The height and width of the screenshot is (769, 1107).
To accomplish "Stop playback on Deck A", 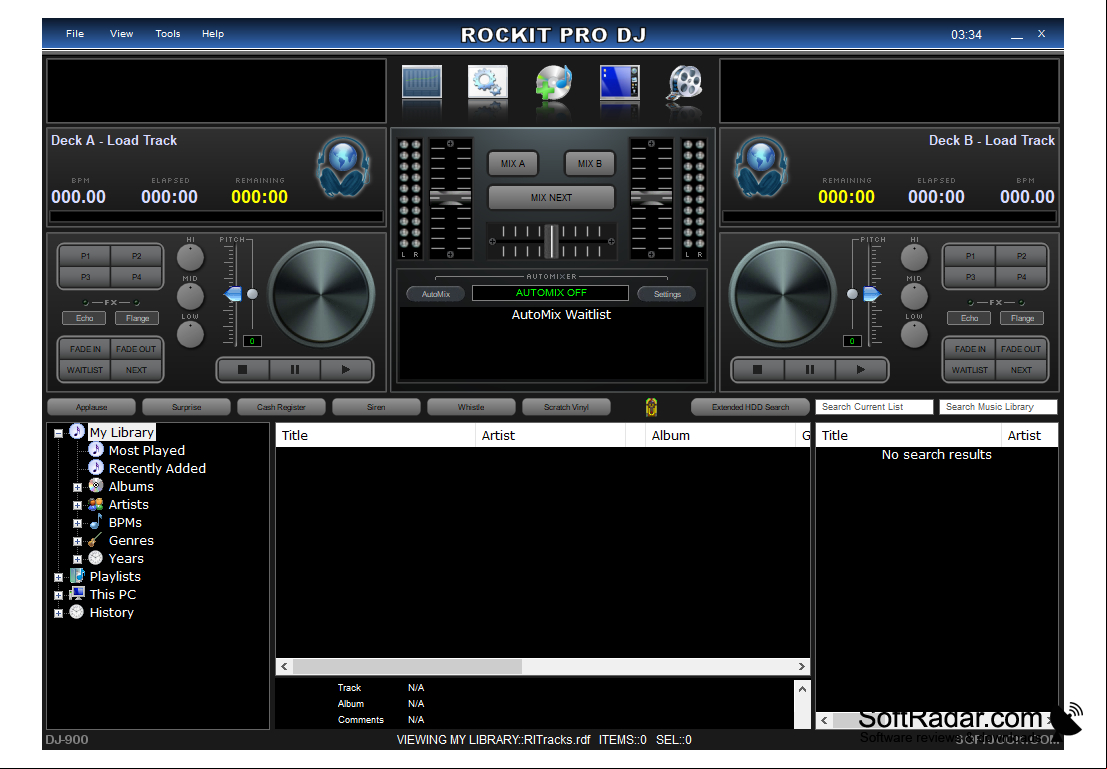I will coord(243,369).
